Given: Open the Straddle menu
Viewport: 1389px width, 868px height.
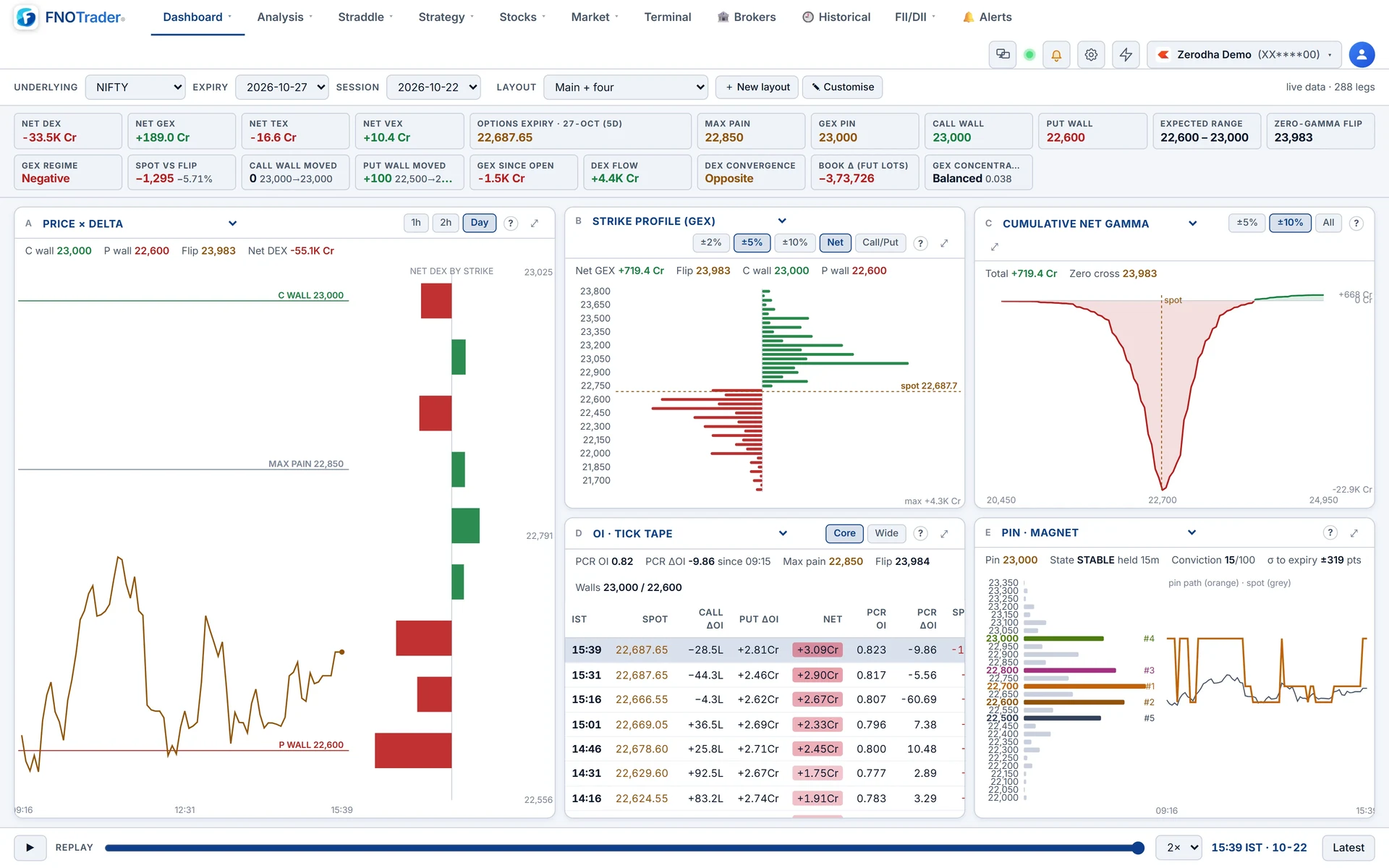Looking at the screenshot, I should 365,17.
